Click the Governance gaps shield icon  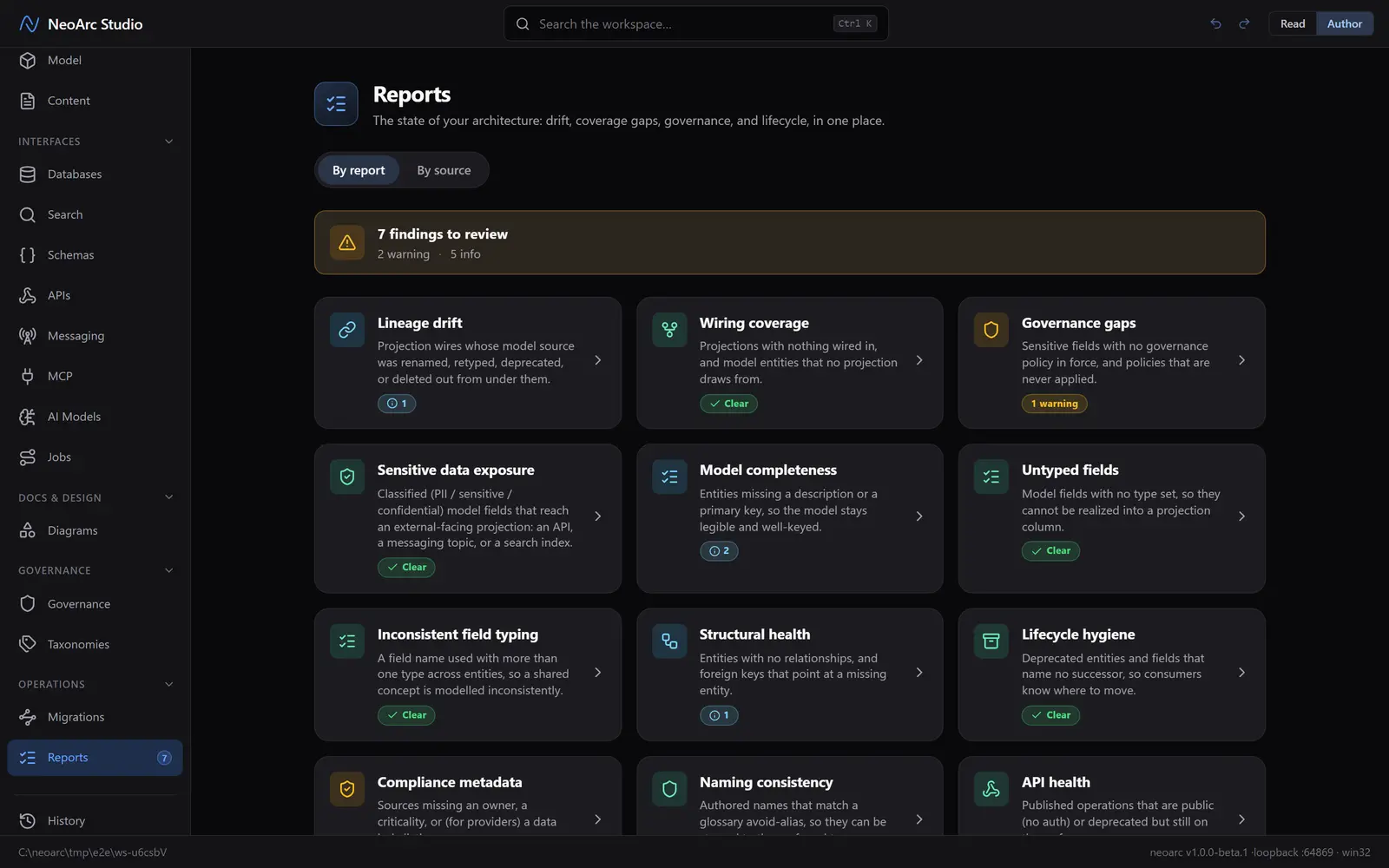tap(991, 330)
